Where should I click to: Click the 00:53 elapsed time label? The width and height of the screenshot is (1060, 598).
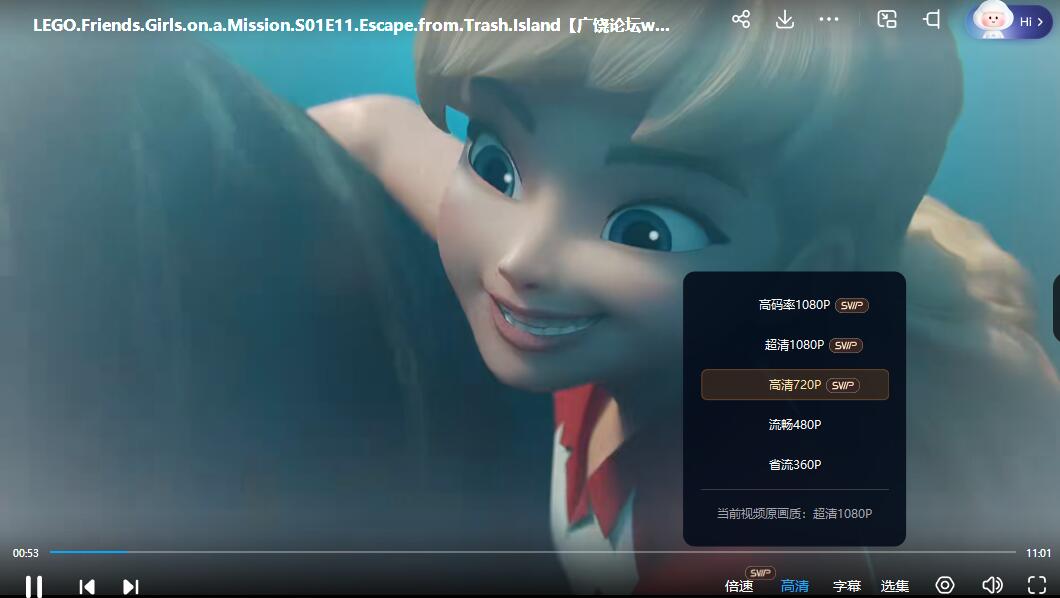click(26, 553)
